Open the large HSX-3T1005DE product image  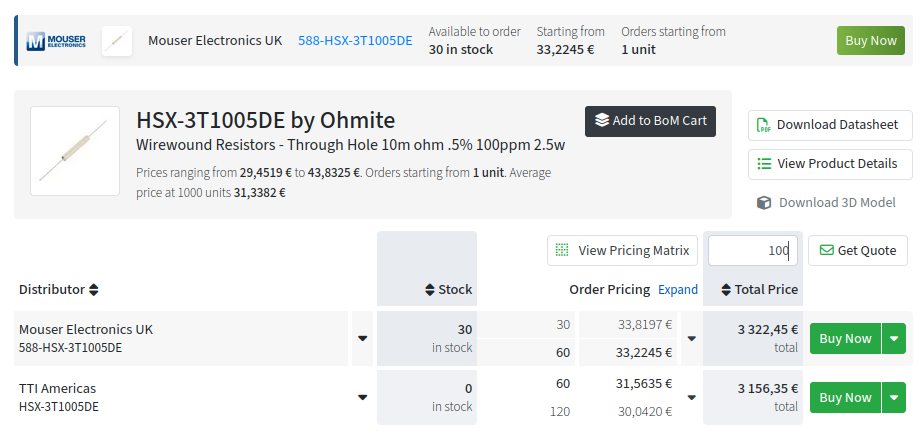tap(75, 151)
